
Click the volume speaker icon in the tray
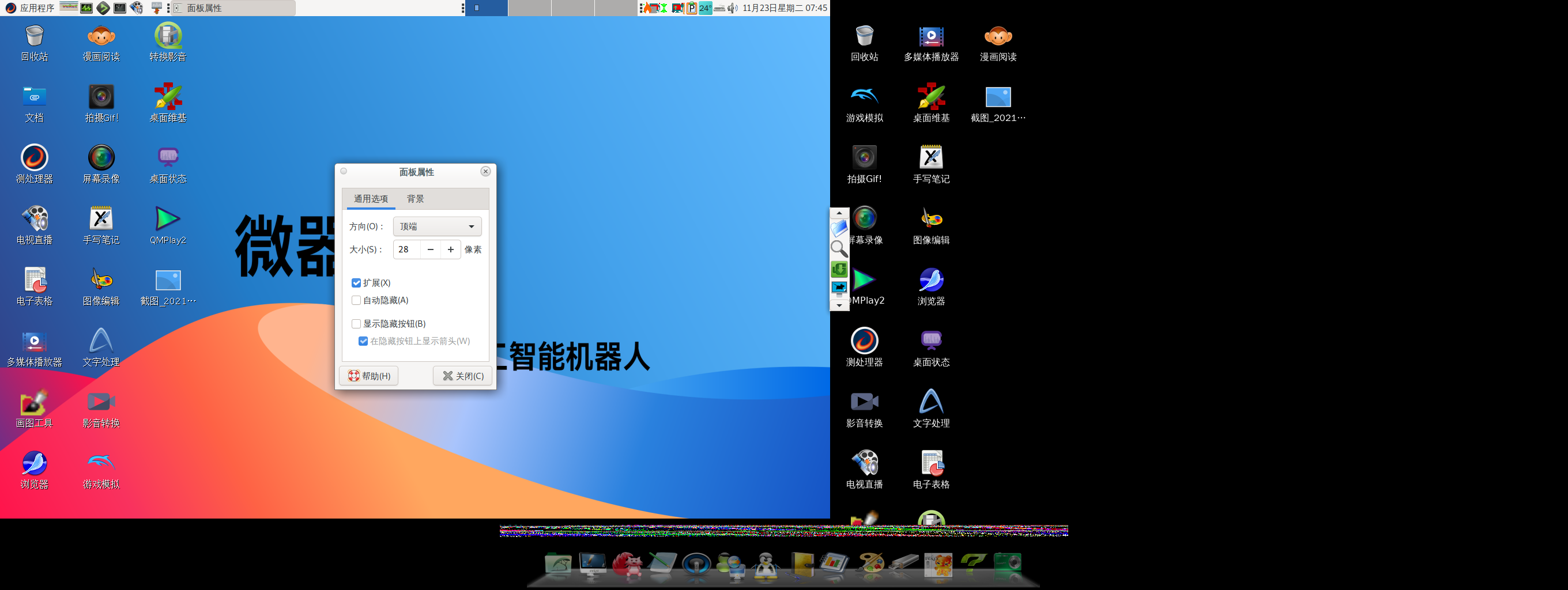[732, 8]
